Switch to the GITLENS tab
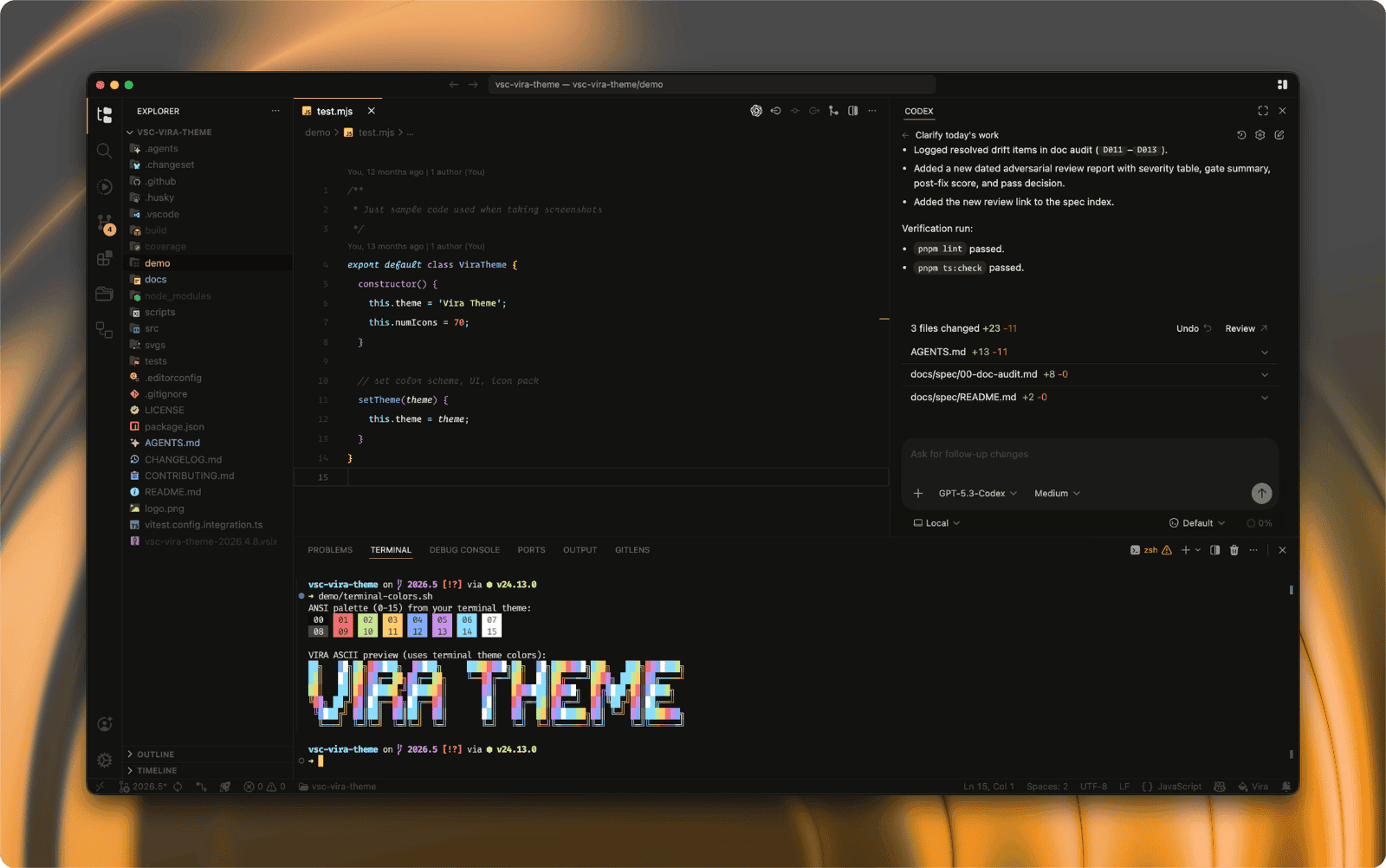The height and width of the screenshot is (868, 1386). tap(632, 550)
